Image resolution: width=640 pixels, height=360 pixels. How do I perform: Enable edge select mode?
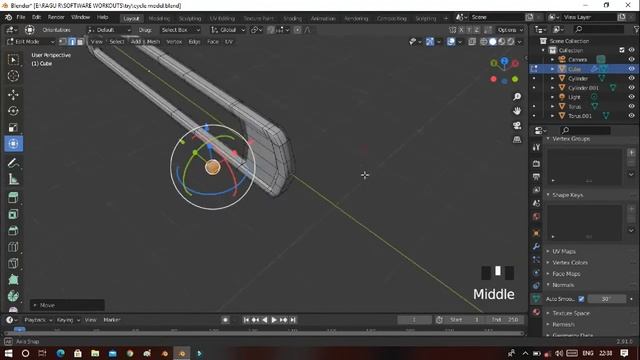coord(72,42)
